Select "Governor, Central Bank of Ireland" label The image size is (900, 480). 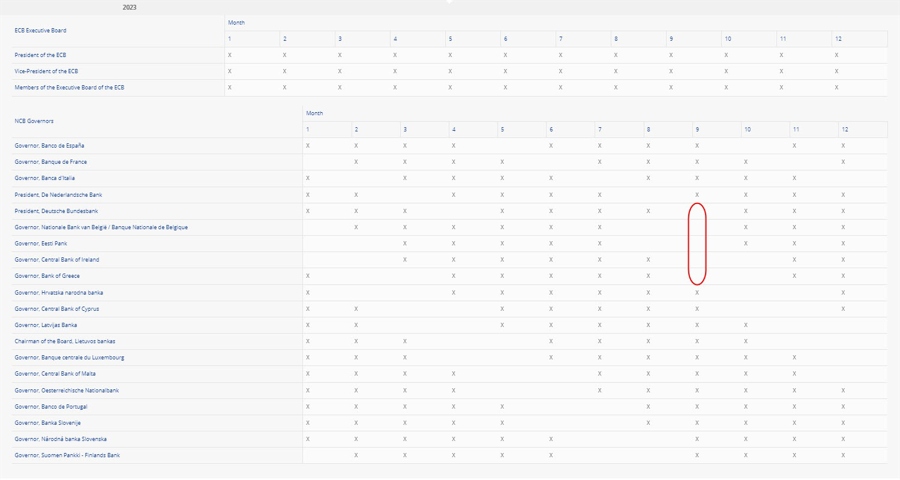(57, 260)
